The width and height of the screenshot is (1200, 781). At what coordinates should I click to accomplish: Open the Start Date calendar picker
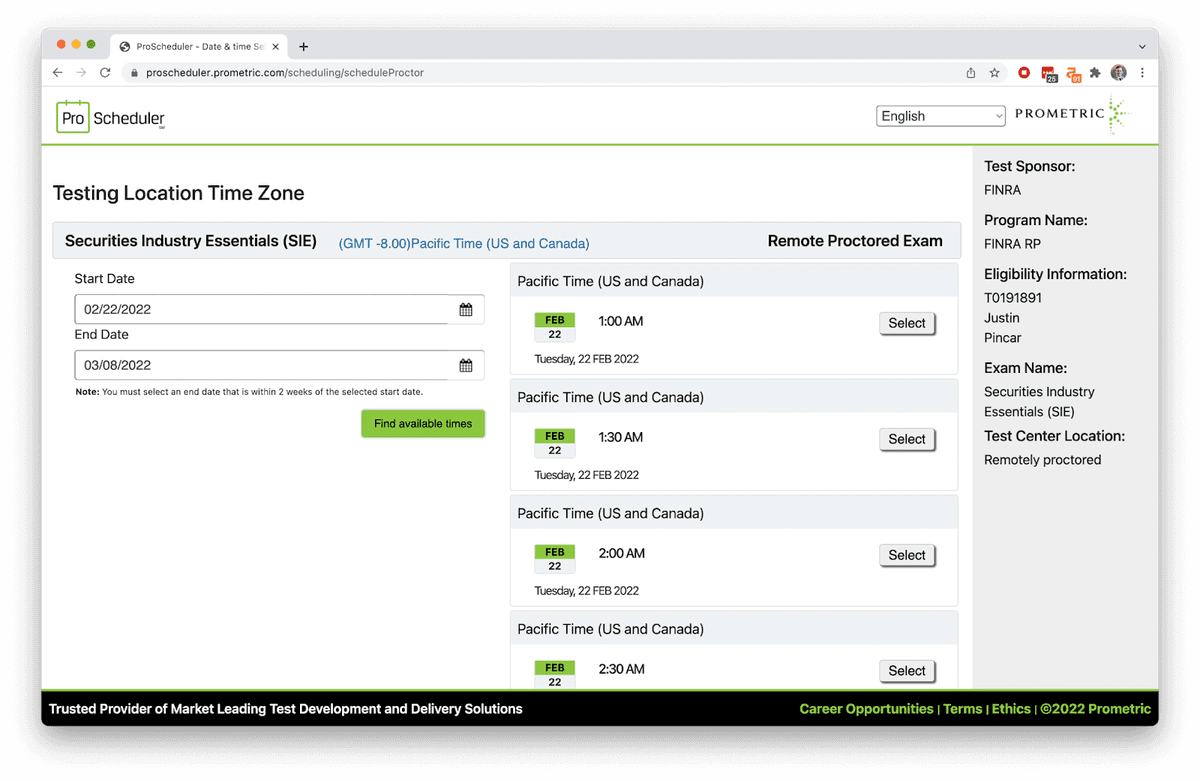[466, 310]
